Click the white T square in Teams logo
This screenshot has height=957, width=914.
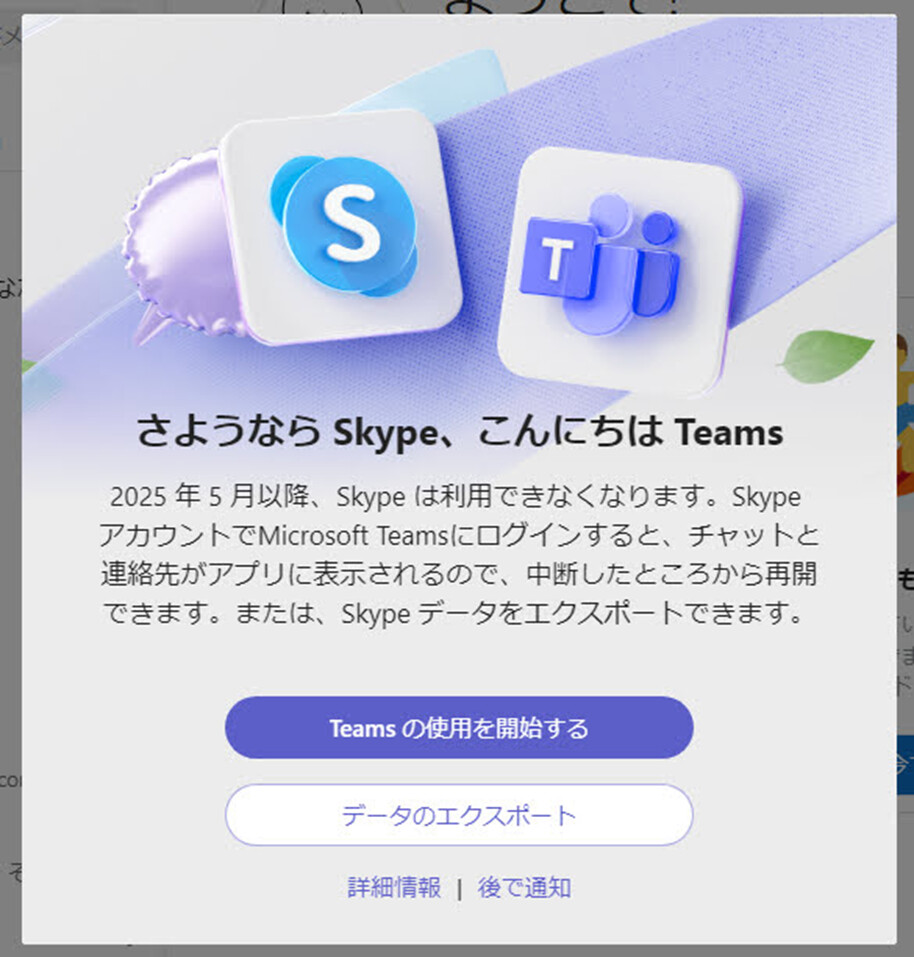point(557,259)
